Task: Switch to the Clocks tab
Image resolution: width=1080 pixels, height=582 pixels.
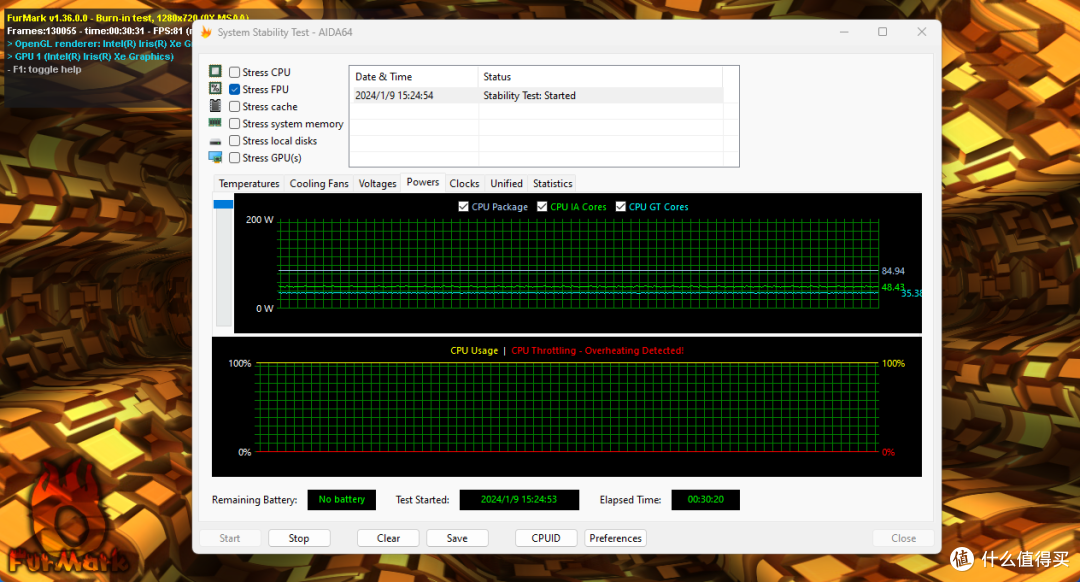Action: click(x=464, y=183)
